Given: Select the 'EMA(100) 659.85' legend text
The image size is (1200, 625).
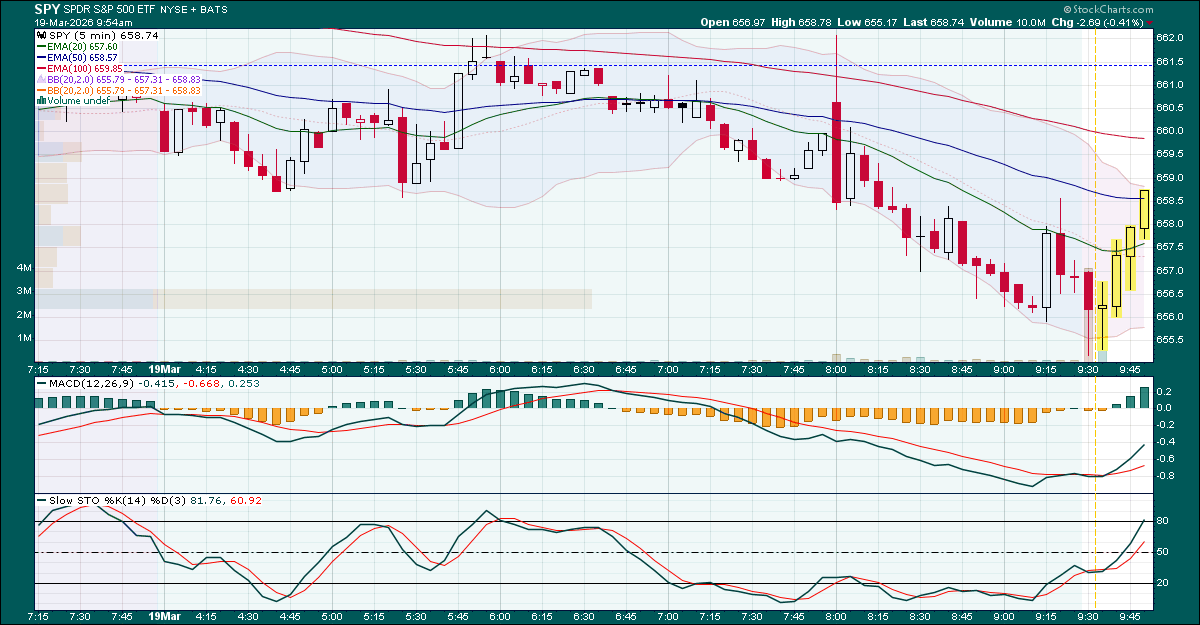Looking at the screenshot, I should 85,68.
